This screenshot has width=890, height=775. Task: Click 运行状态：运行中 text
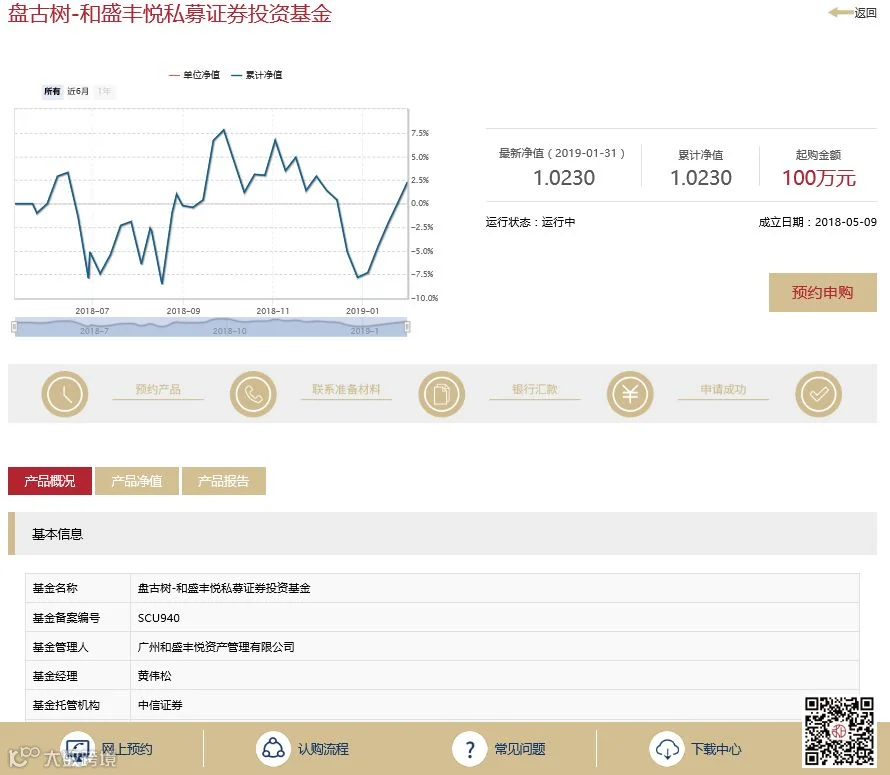tap(530, 222)
